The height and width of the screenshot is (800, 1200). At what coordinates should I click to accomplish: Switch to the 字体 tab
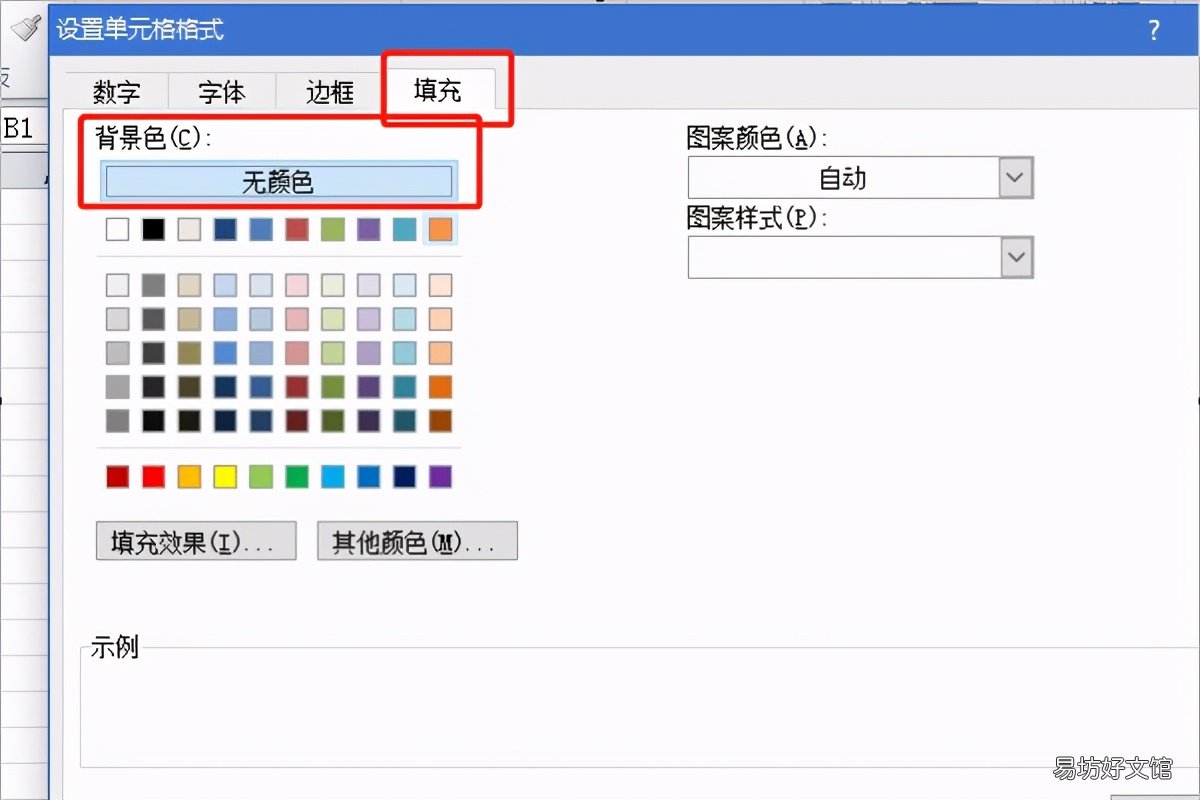coord(221,92)
